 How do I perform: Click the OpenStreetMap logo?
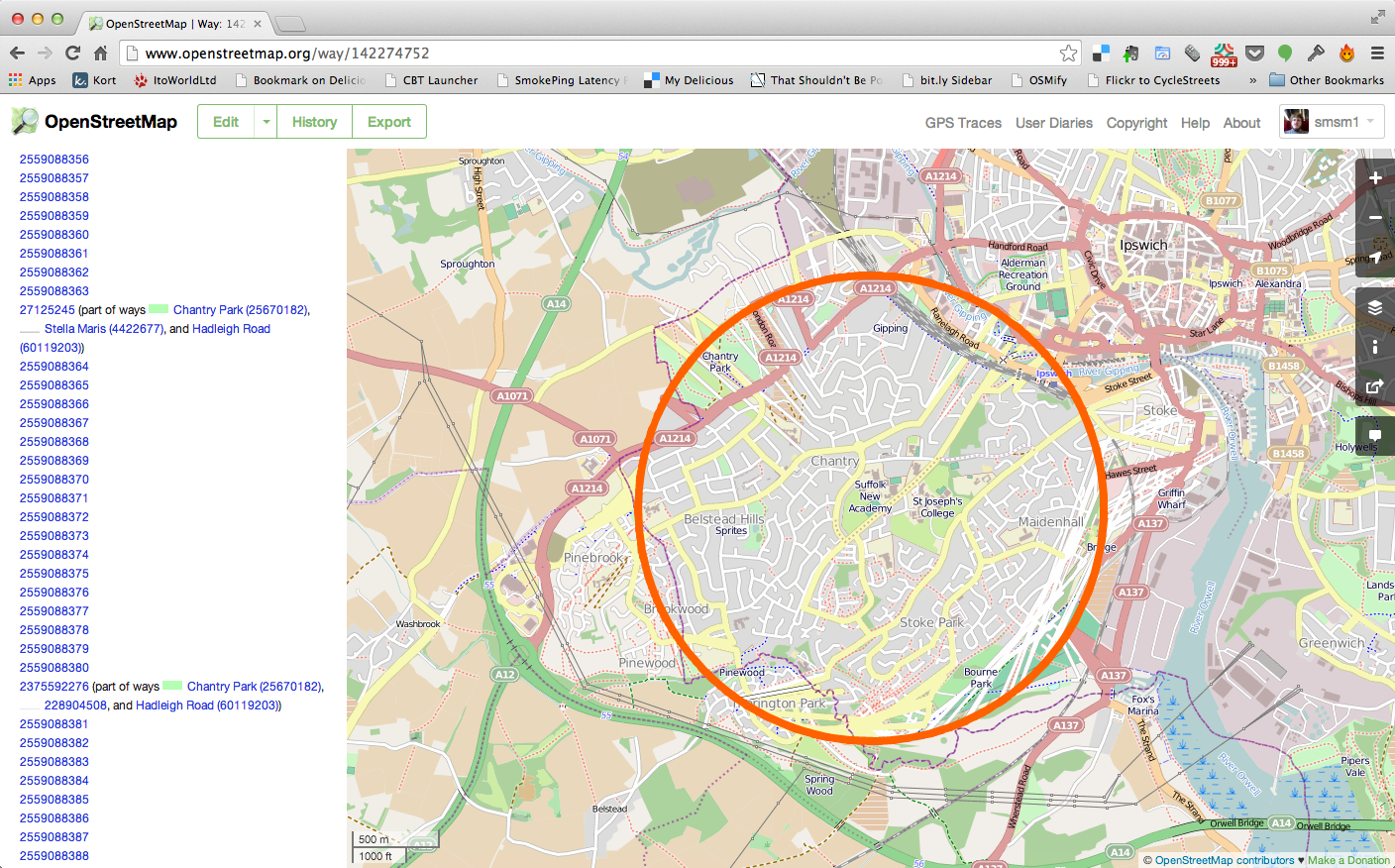[x=94, y=122]
